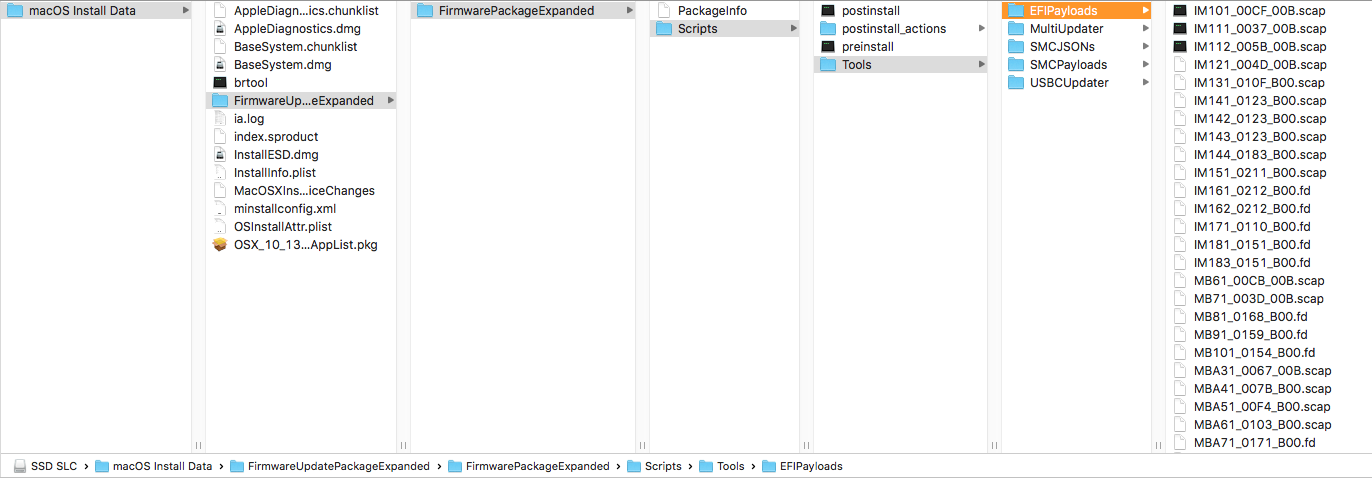The width and height of the screenshot is (1372, 478).
Task: Click the arrow beside FirmwareUp…eExpanded row
Action: tap(390, 101)
